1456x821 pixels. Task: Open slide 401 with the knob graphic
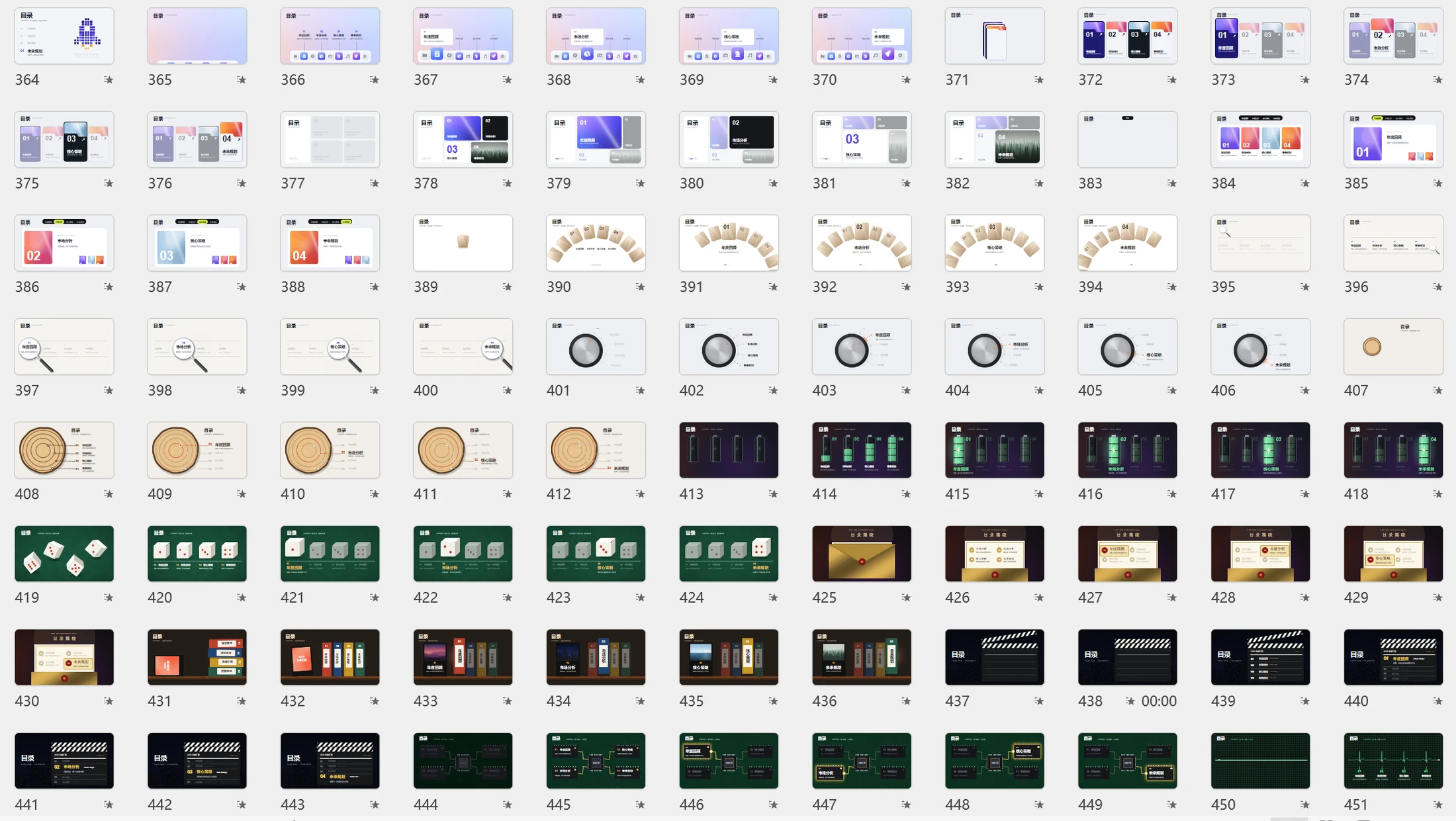pos(596,347)
